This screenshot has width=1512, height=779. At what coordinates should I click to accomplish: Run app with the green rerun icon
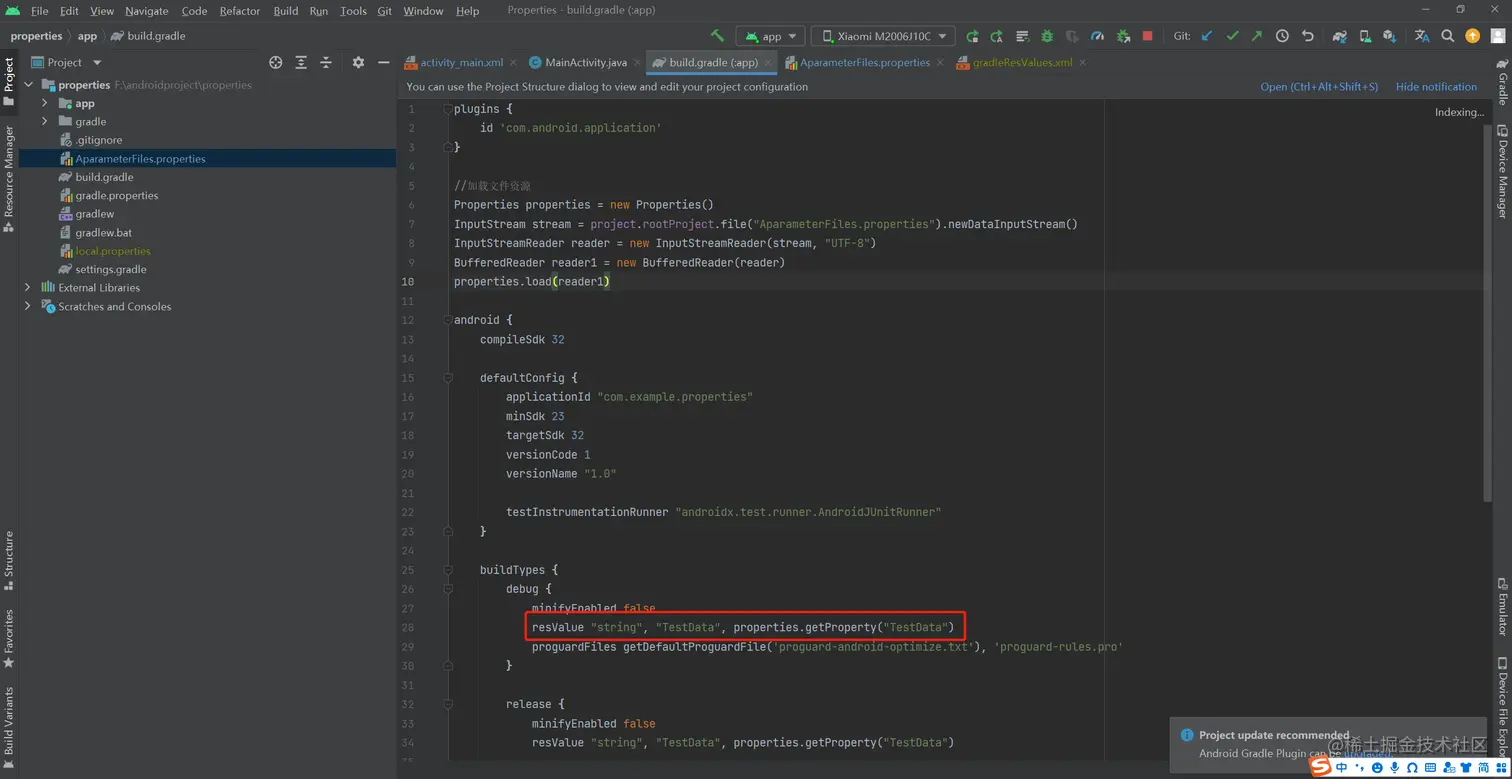tap(972, 36)
